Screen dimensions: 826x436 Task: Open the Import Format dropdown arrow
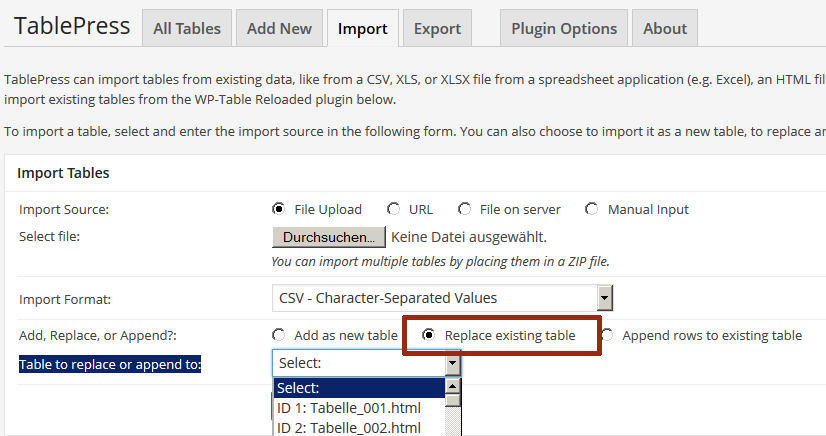point(605,298)
